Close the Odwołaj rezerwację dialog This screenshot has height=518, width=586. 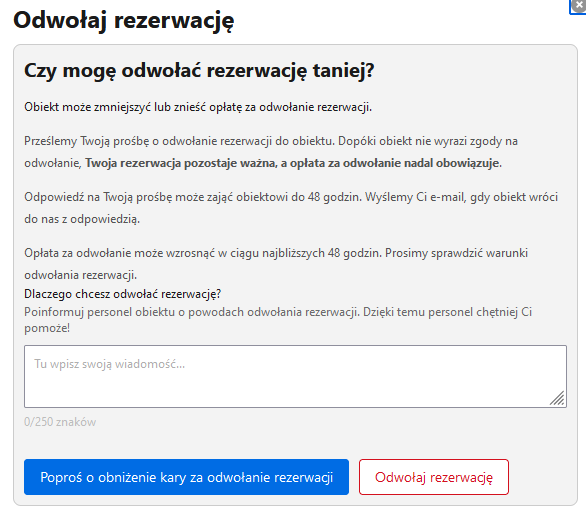click(579, 6)
